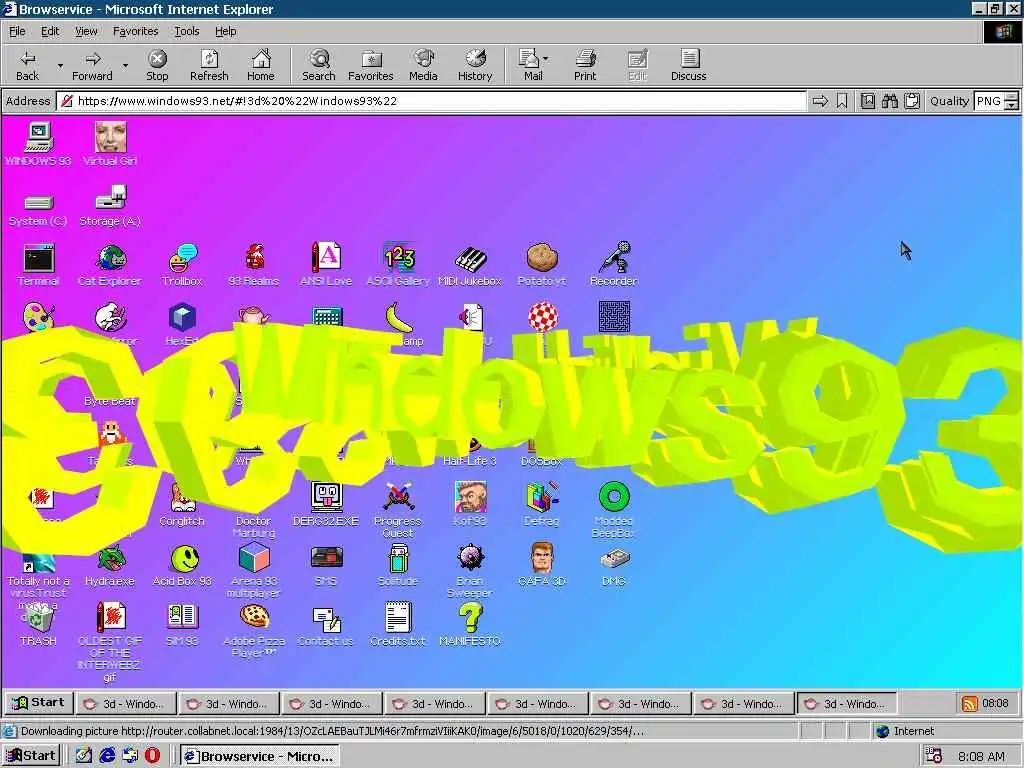
Task: Open the TRASH bin icon
Action: tap(38, 625)
